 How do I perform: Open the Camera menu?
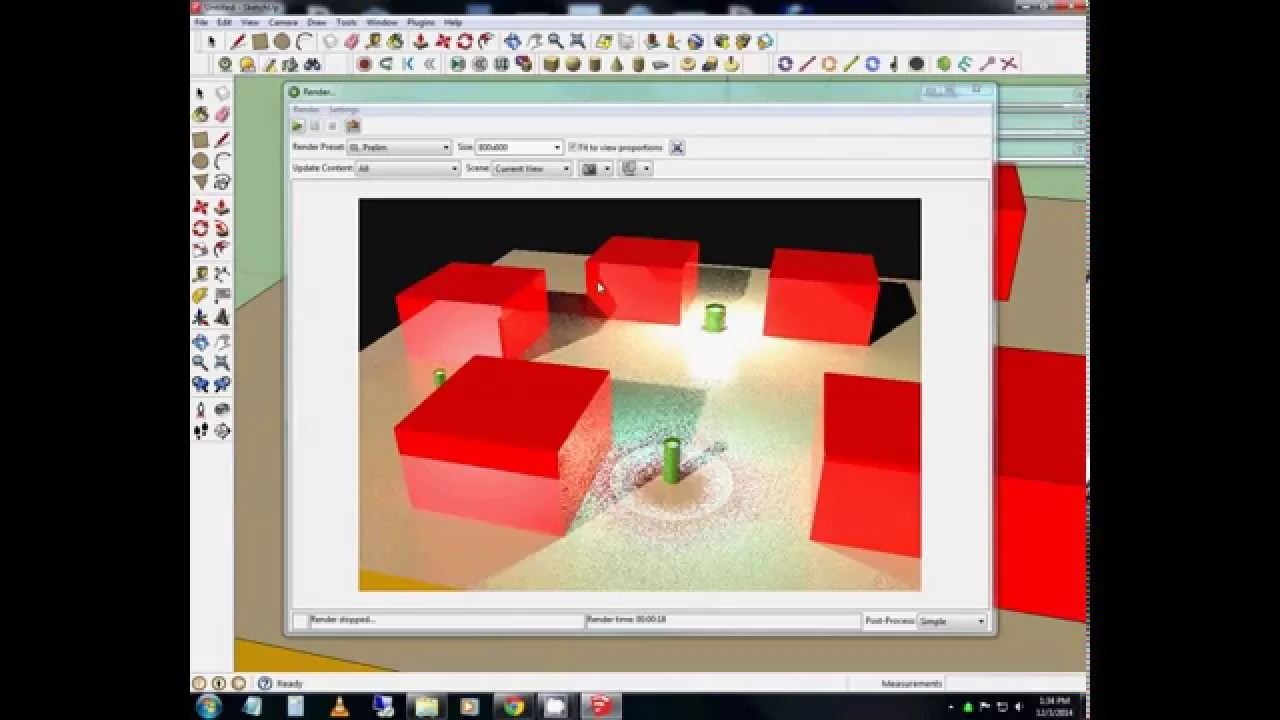[283, 22]
